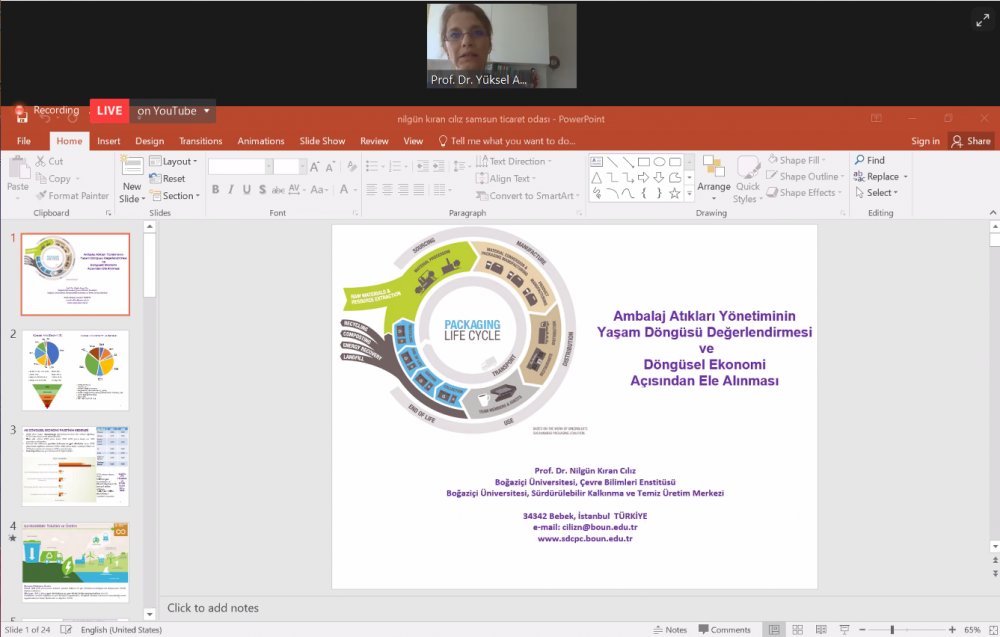Fit slide to current window icon
This screenshot has width=1000, height=637.
(x=993, y=630)
